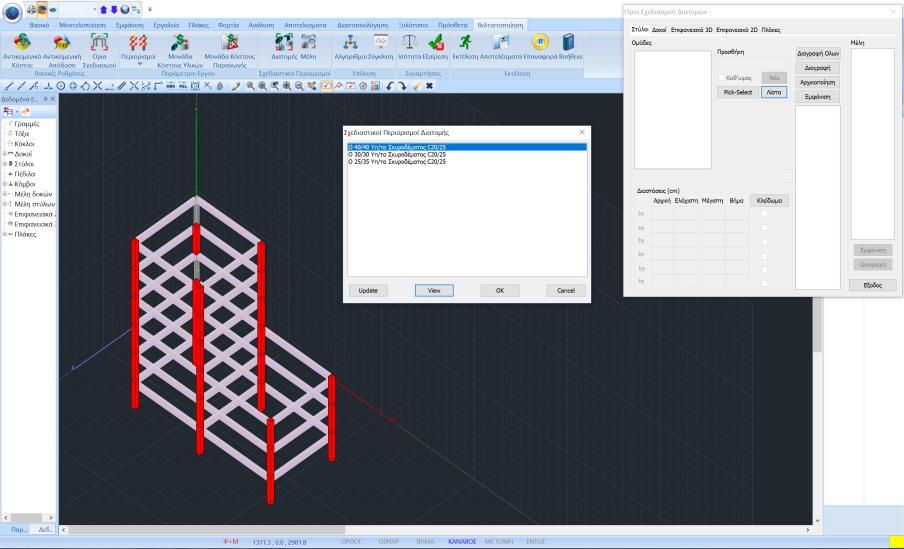
Task: Click the Update button in the dialog
Action: (x=368, y=291)
